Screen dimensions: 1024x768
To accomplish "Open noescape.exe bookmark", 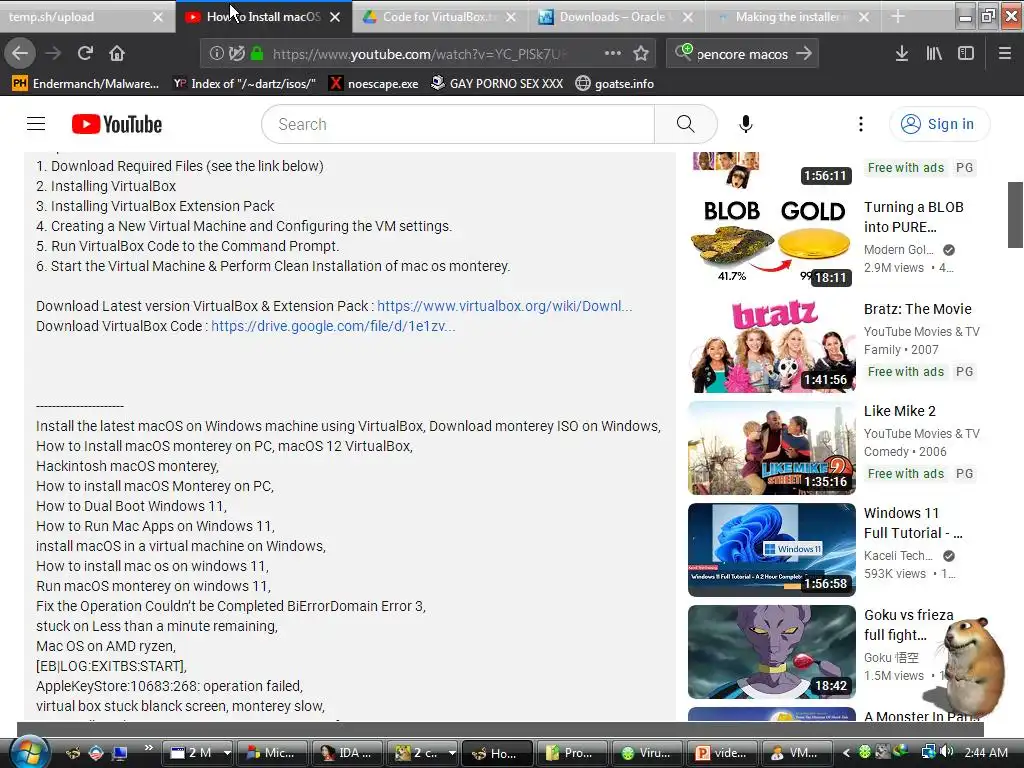I will 374,84.
